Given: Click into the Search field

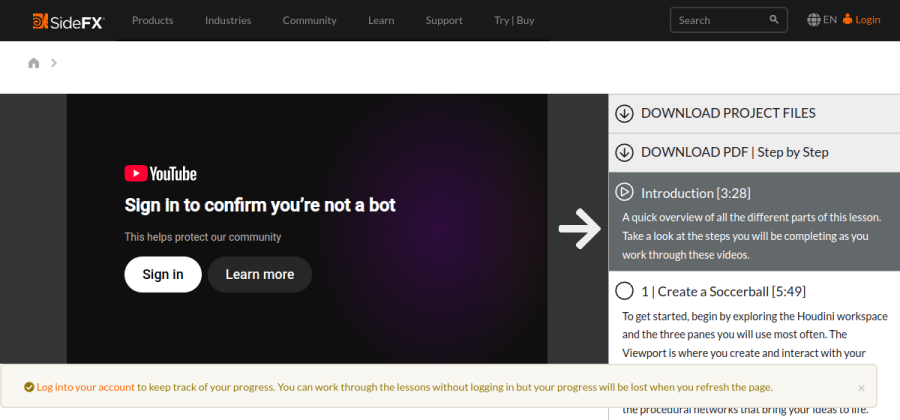Looking at the screenshot, I should click(x=729, y=20).
